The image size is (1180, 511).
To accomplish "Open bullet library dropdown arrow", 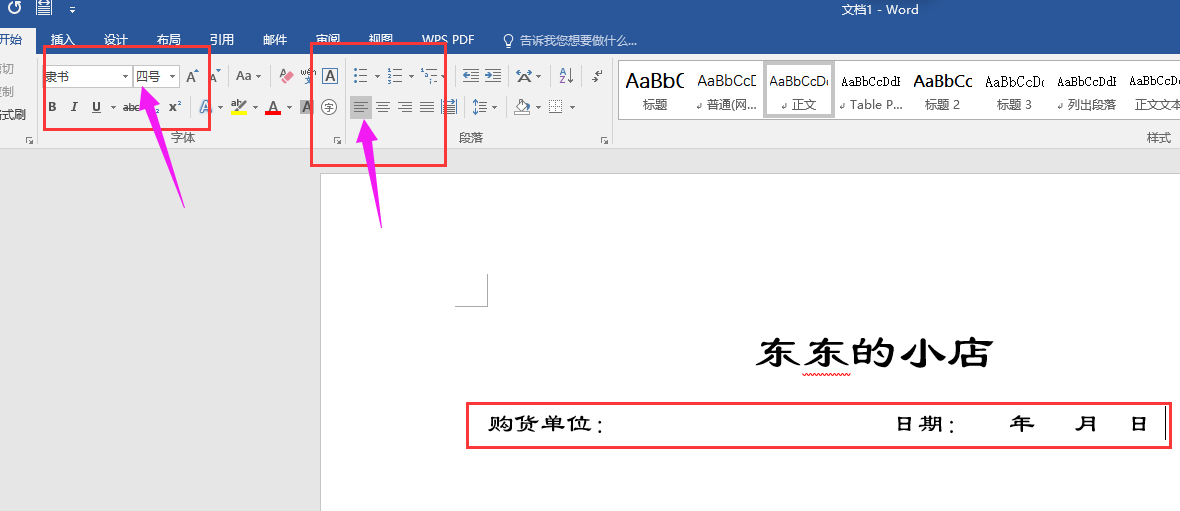I will tap(377, 76).
